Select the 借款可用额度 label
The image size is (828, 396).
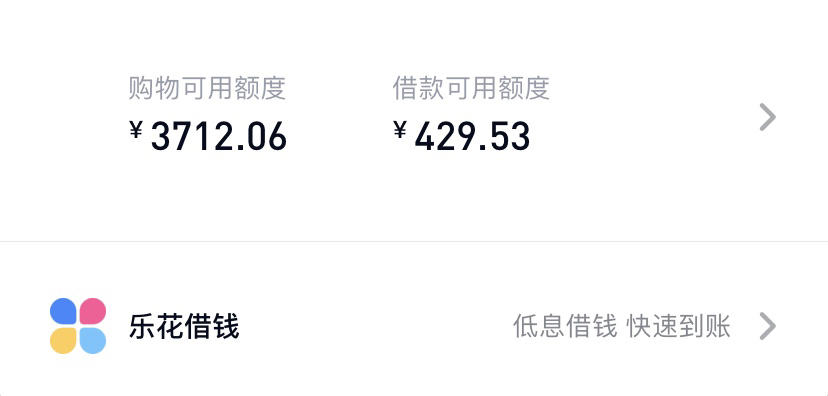tap(471, 88)
